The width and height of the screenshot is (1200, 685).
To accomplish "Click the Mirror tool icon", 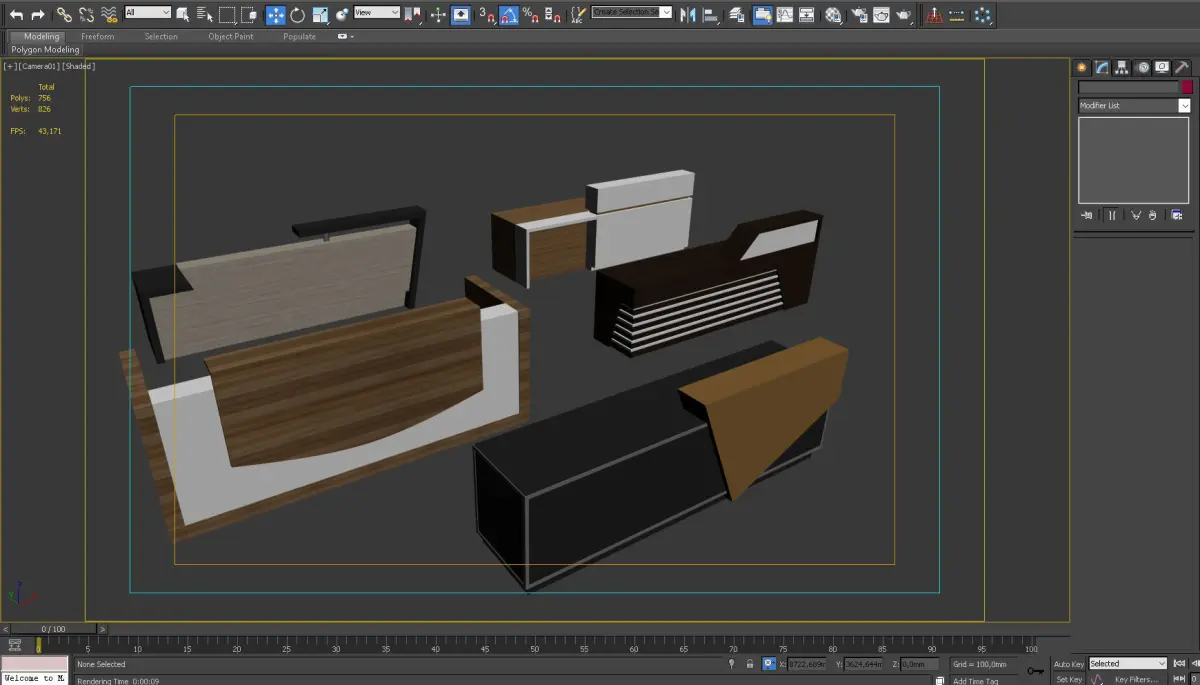I will 687,15.
